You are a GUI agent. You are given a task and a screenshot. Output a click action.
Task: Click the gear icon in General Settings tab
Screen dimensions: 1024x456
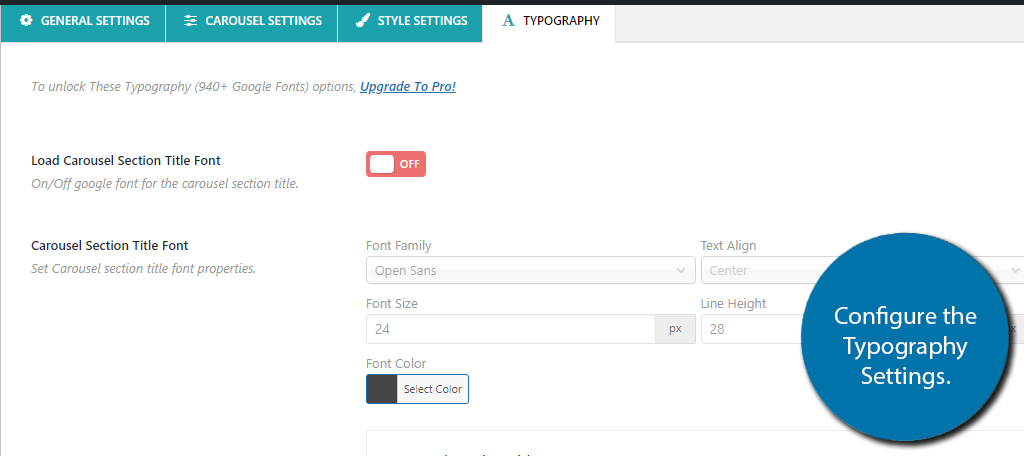(26, 21)
